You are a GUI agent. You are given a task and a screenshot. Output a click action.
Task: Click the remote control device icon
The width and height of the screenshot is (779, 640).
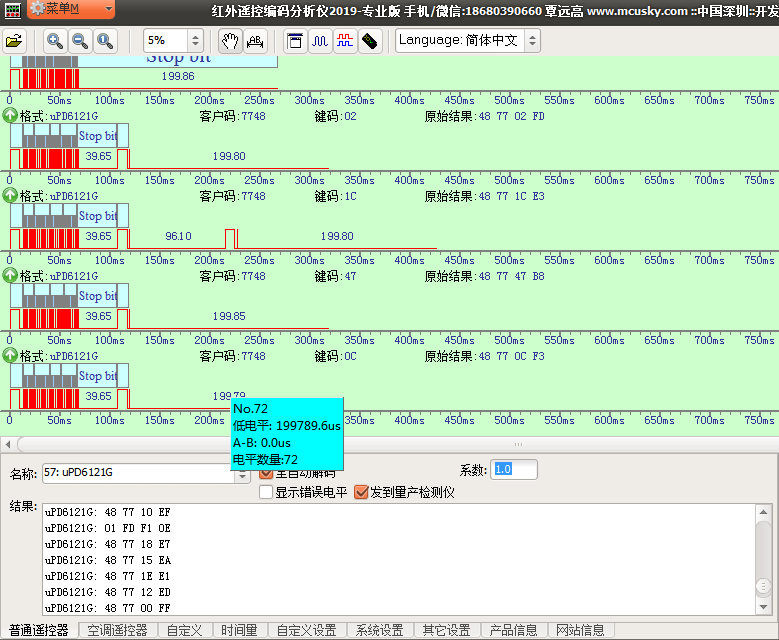pyautogui.click(x=370, y=41)
